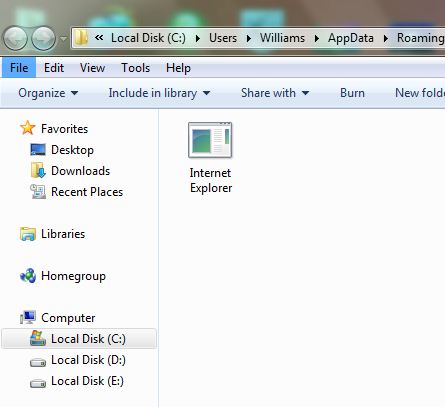
Task: Click the Local Disk (D:) drive icon
Action: coord(38,362)
